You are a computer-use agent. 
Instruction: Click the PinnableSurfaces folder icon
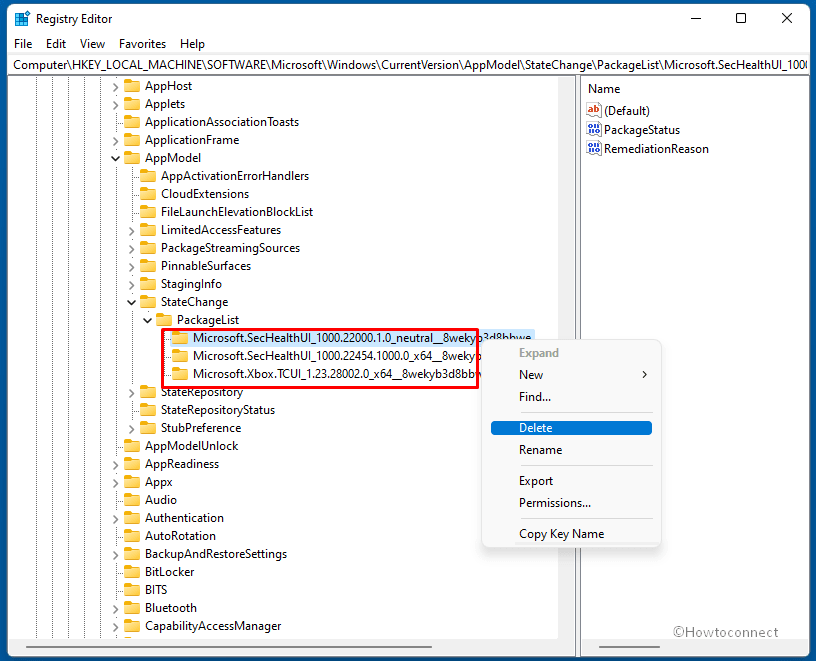[148, 266]
